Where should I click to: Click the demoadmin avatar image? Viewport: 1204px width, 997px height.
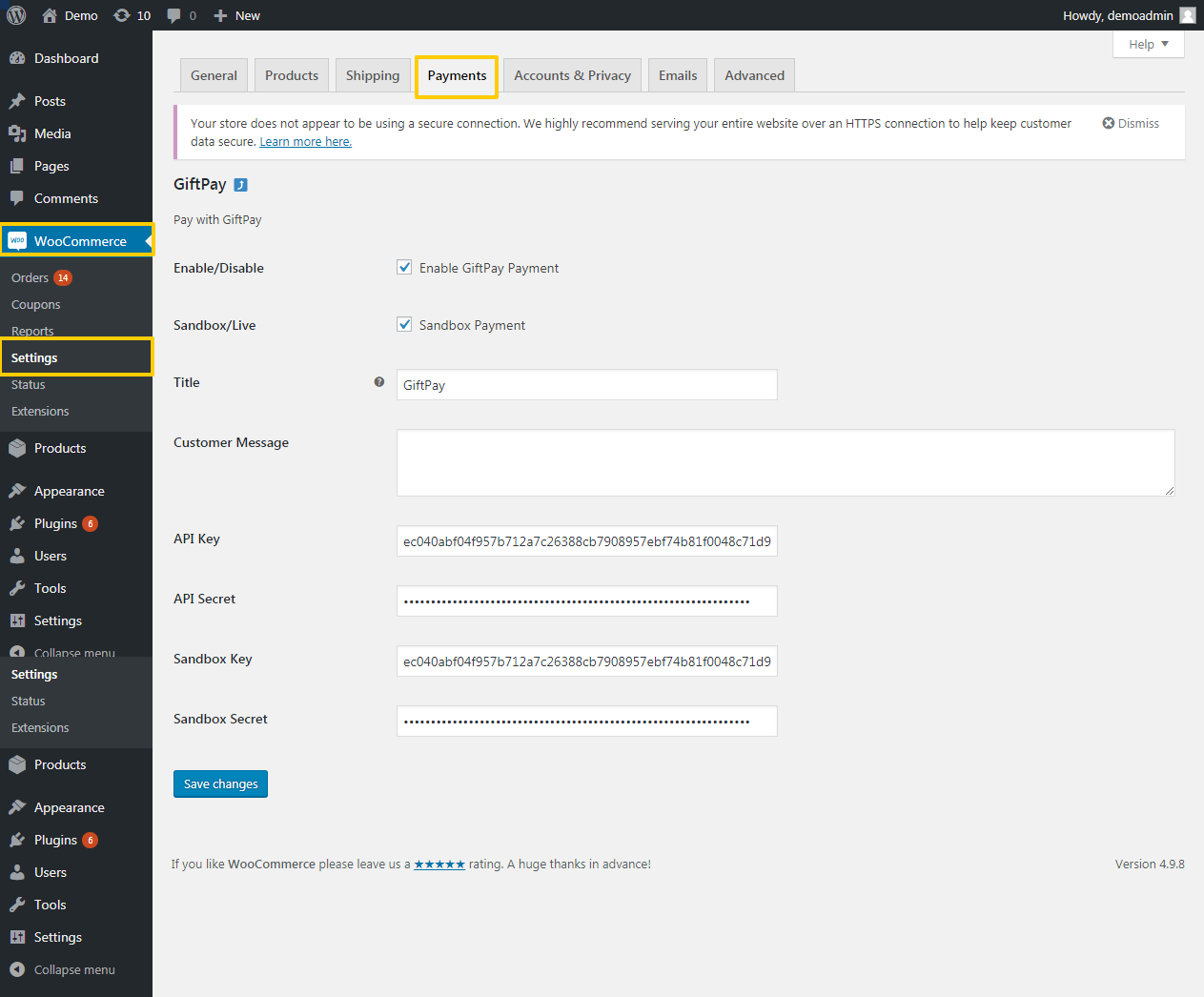pos(1188,15)
